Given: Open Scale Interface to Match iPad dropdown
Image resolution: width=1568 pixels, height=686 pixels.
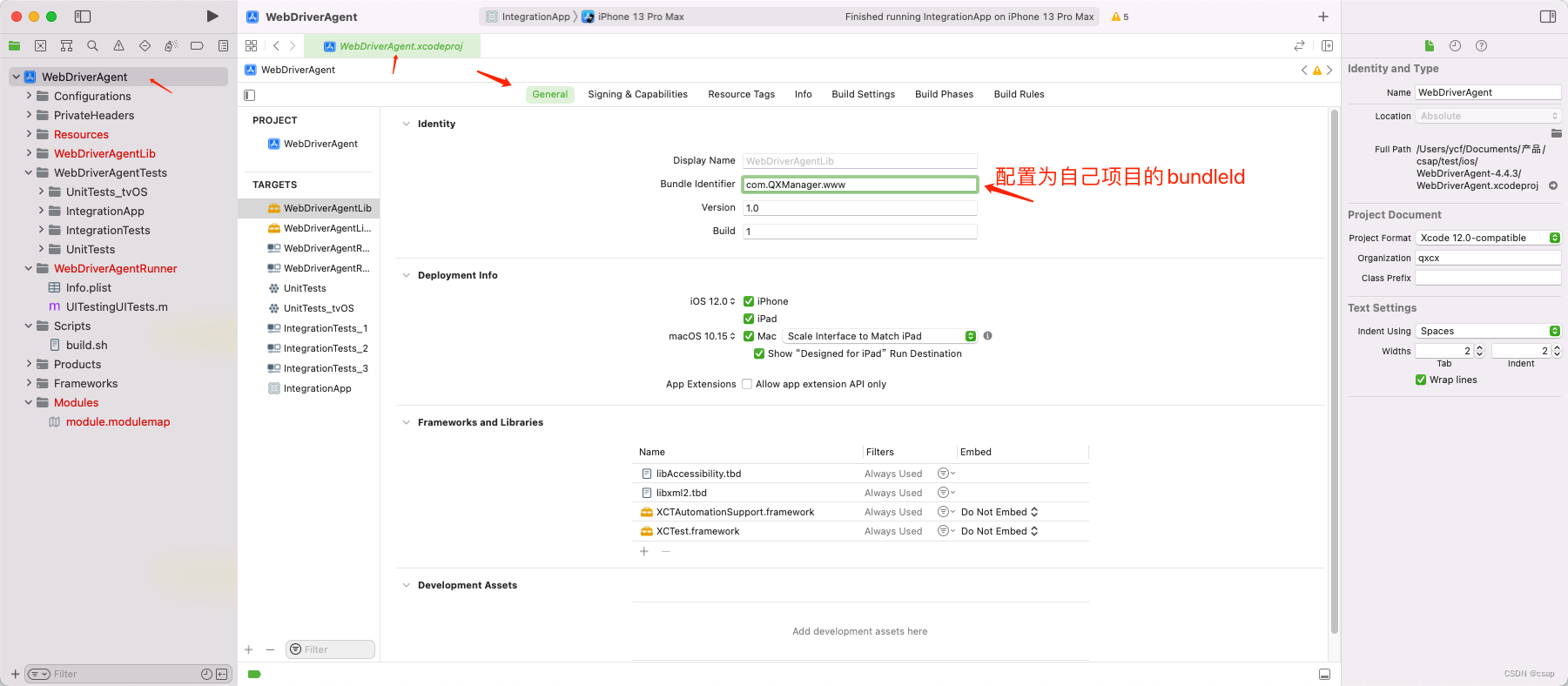Looking at the screenshot, I should tap(879, 336).
